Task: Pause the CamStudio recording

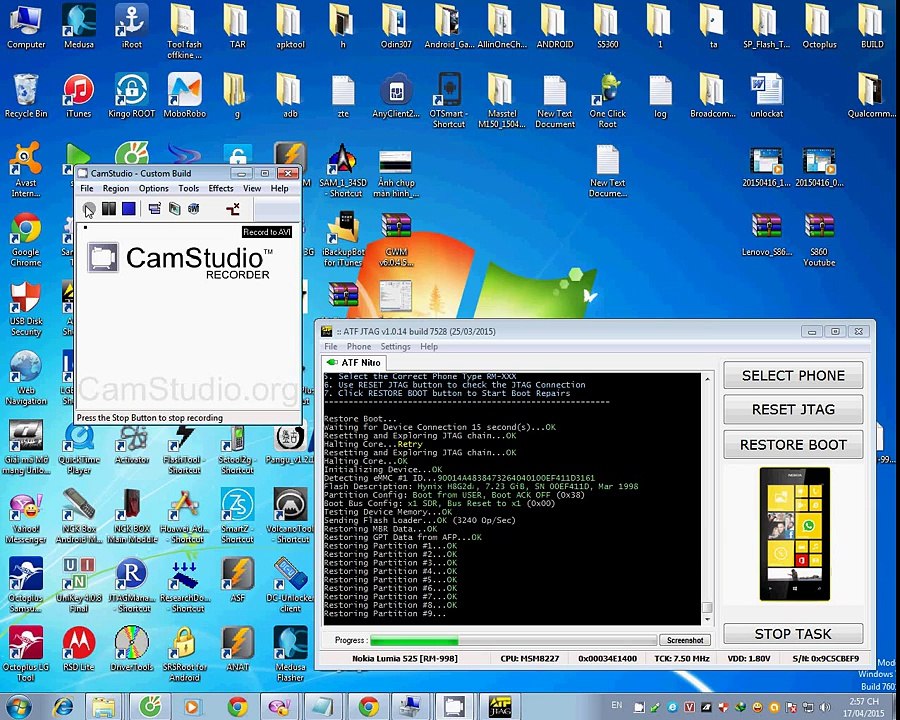Action: pos(109,209)
